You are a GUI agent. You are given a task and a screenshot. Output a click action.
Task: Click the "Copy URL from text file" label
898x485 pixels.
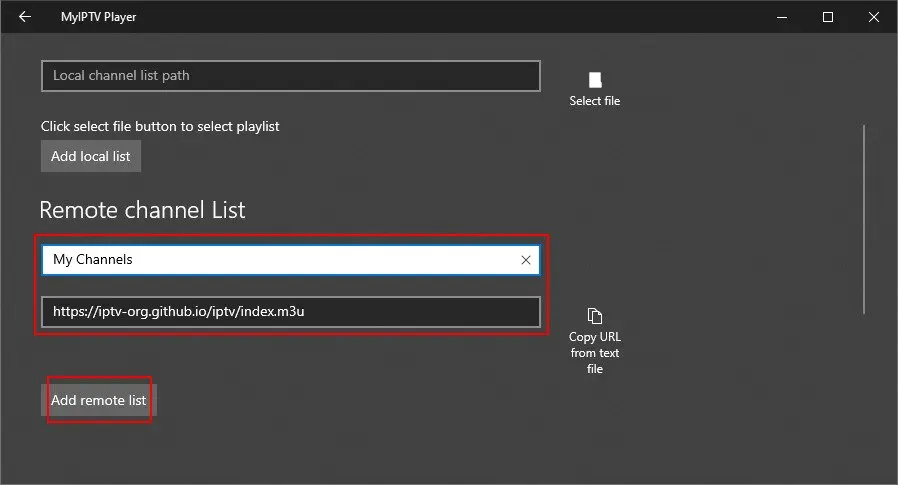coord(595,353)
